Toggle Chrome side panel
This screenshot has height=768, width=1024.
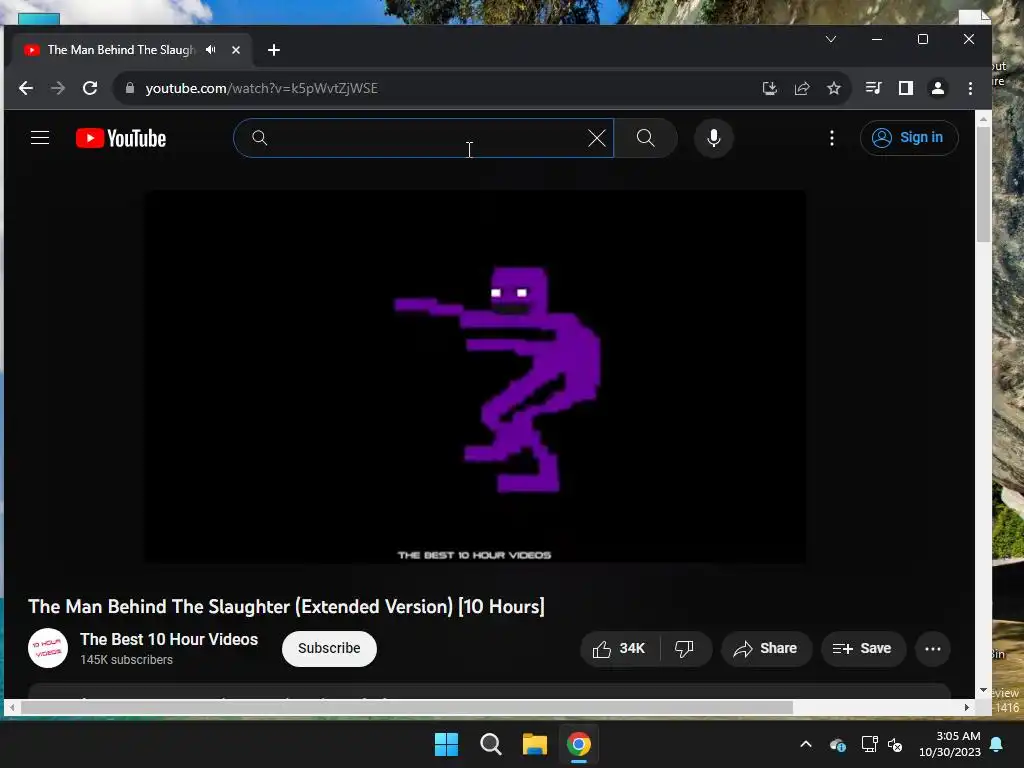tap(906, 88)
